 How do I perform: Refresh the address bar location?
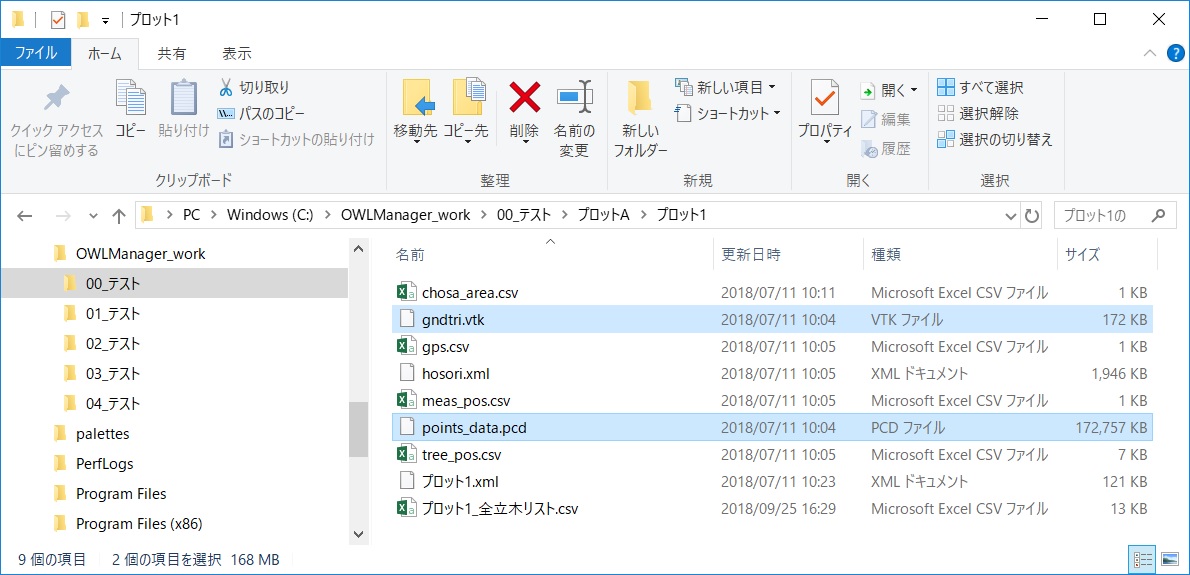tap(1031, 215)
